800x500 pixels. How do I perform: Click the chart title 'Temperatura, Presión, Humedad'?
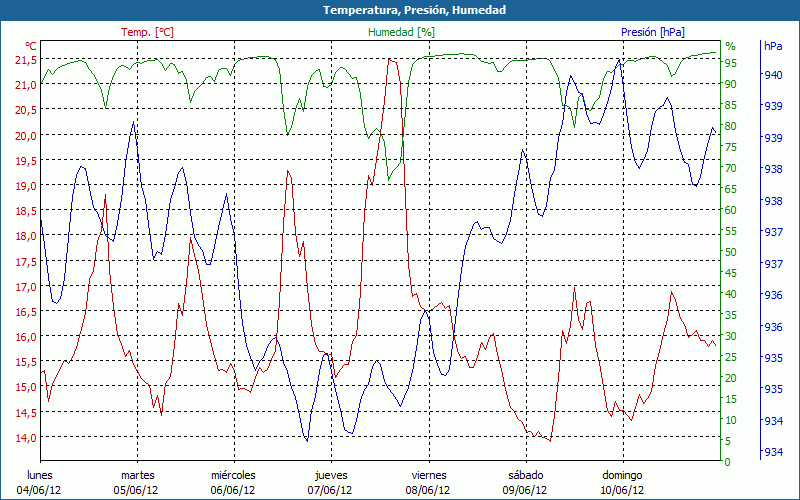pos(400,10)
